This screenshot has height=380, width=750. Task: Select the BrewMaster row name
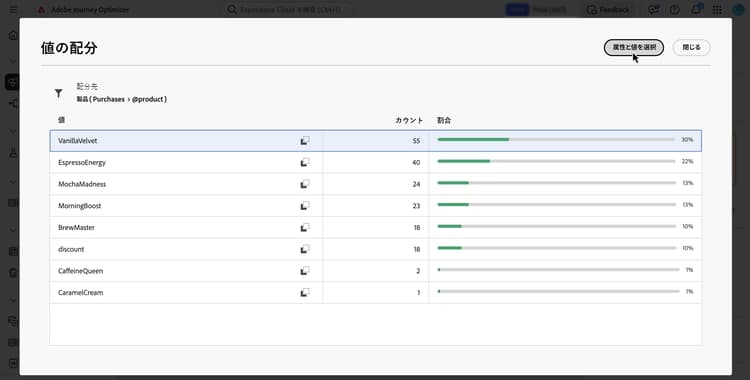tap(76, 227)
